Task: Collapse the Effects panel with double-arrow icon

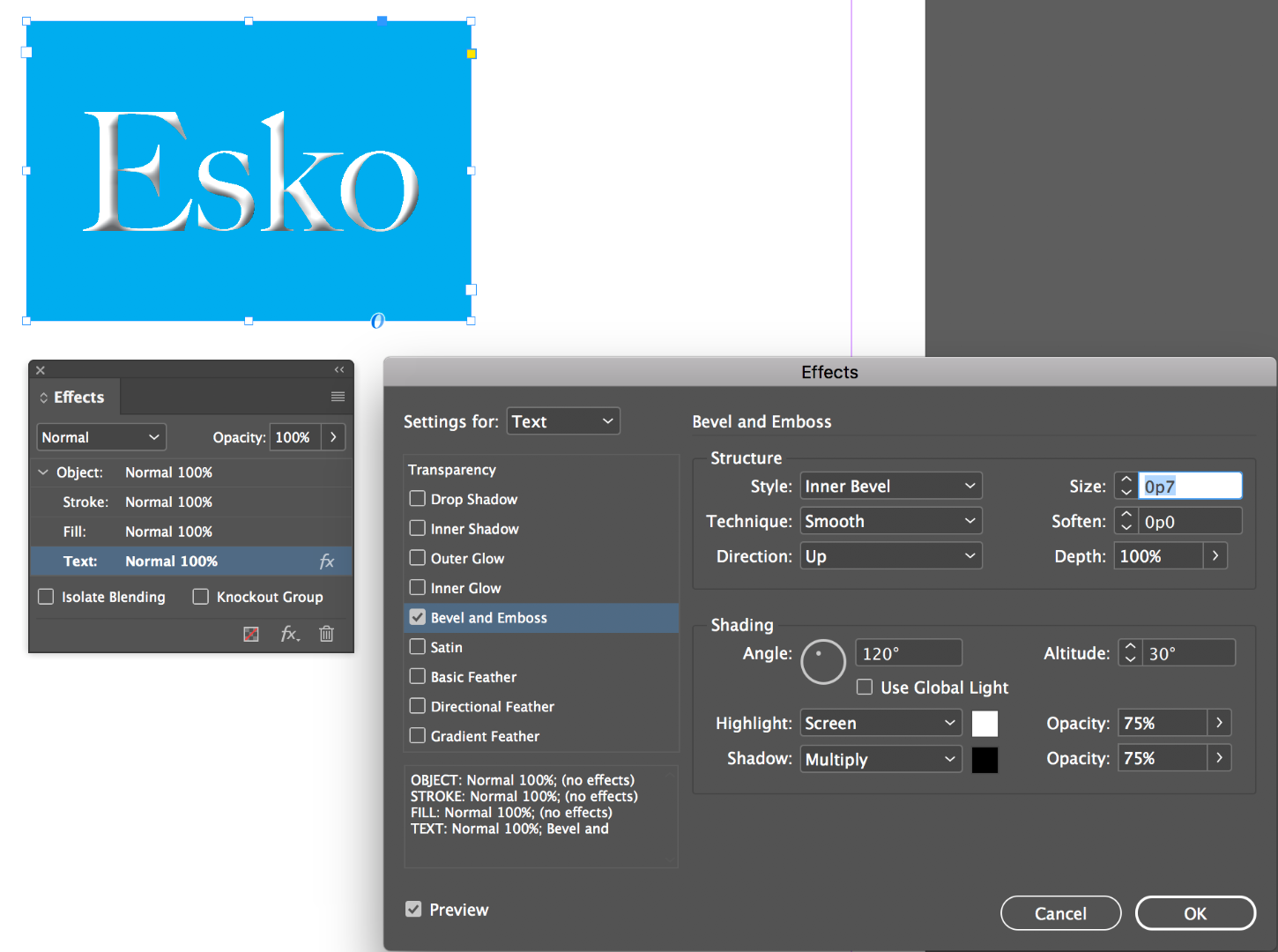Action: (x=339, y=370)
